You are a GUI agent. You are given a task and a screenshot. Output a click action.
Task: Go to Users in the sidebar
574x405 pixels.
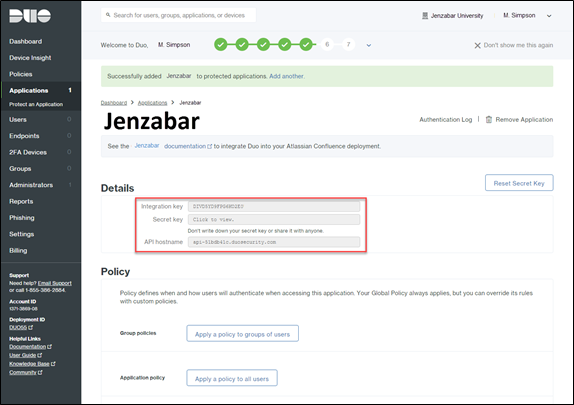[18, 119]
